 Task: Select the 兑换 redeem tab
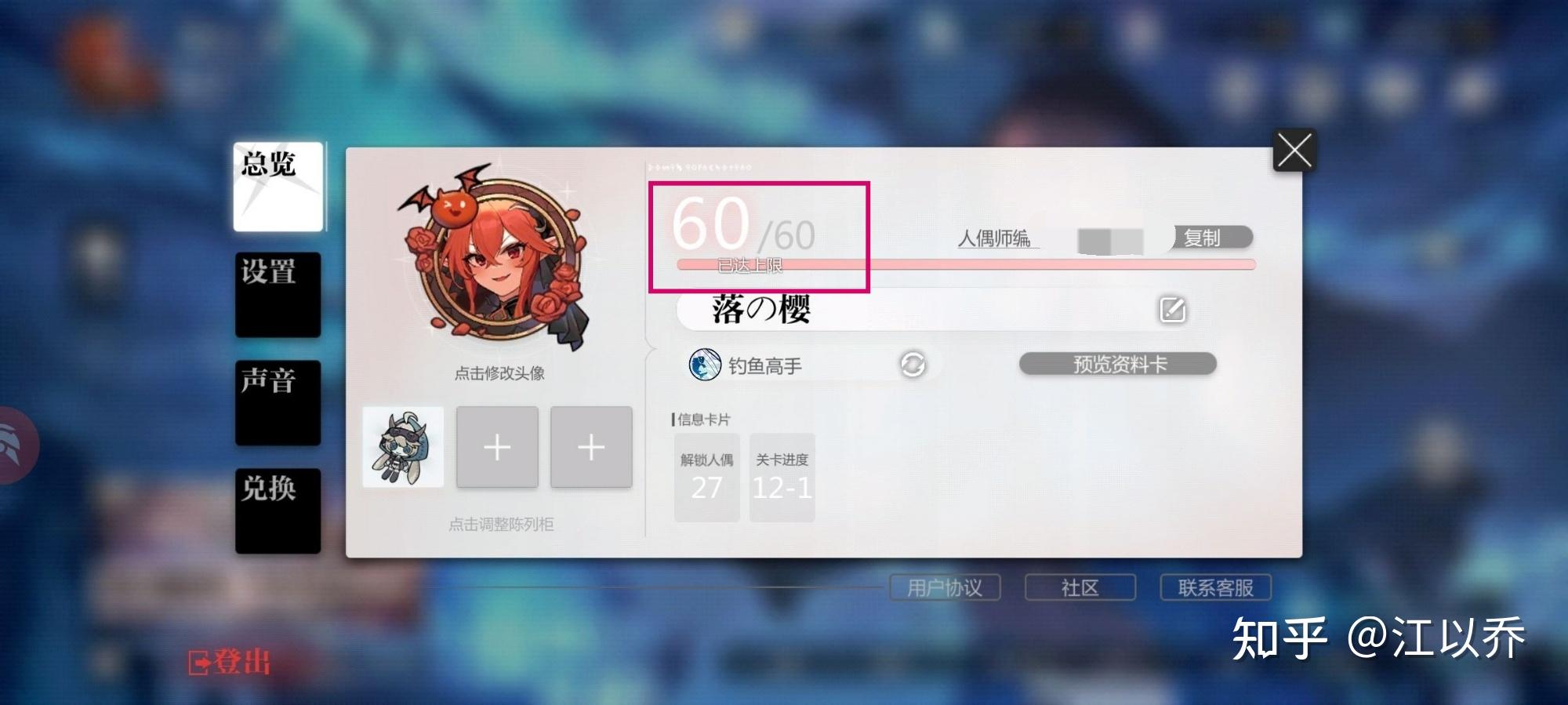278,511
